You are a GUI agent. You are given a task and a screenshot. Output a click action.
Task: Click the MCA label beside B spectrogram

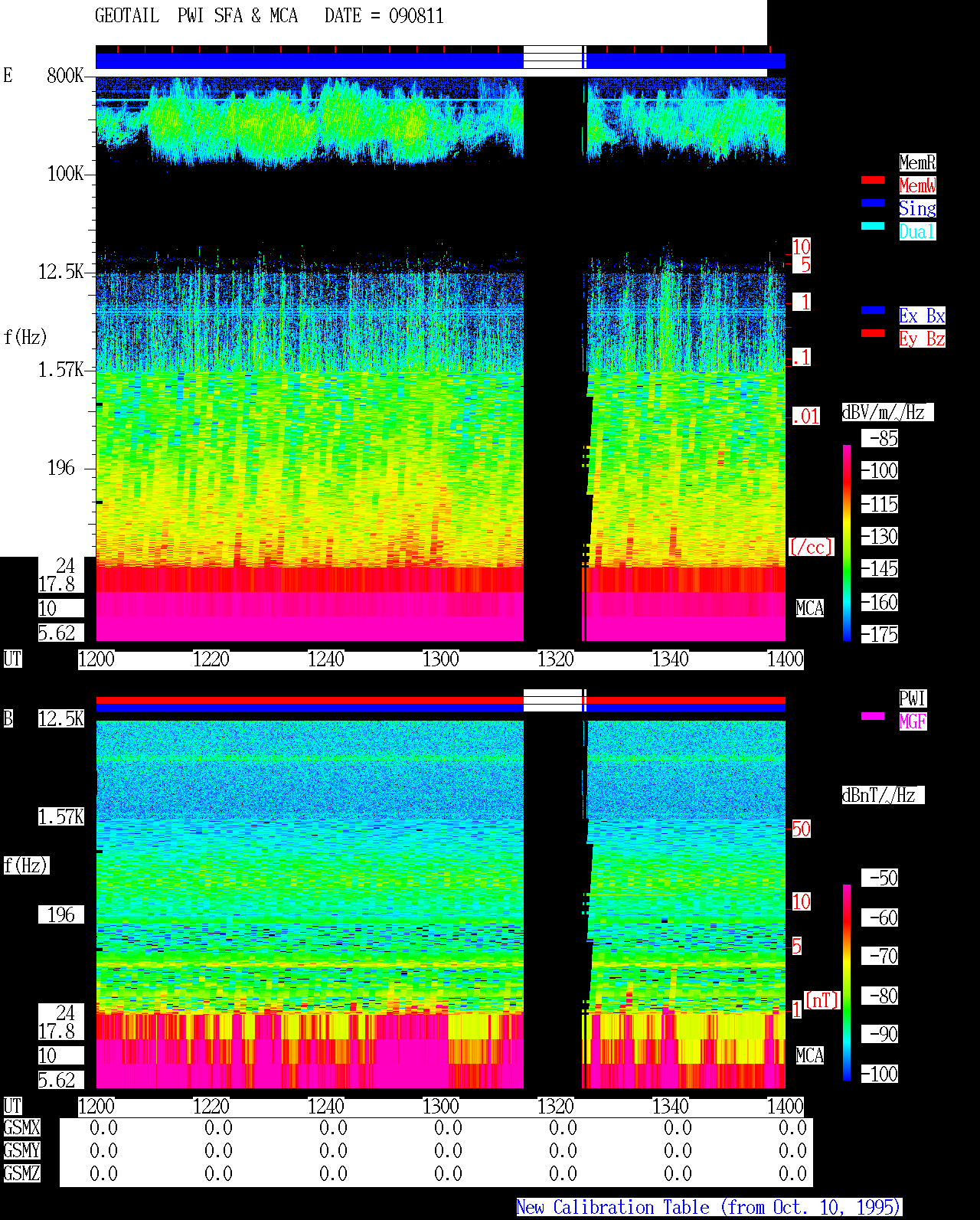810,1055
